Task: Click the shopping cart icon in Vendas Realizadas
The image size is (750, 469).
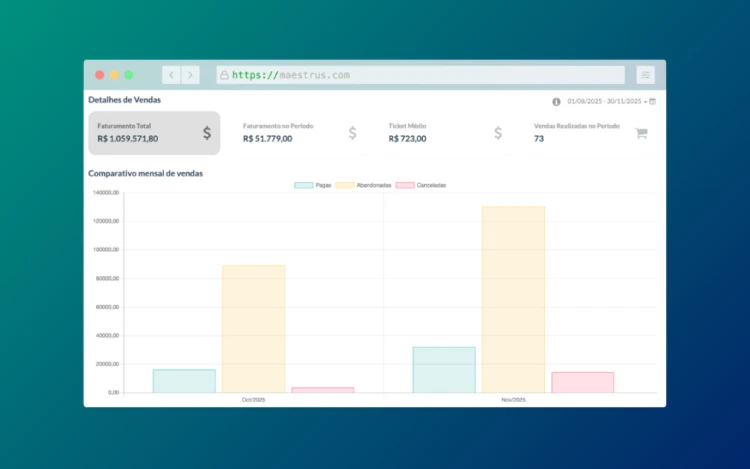Action: pos(641,133)
